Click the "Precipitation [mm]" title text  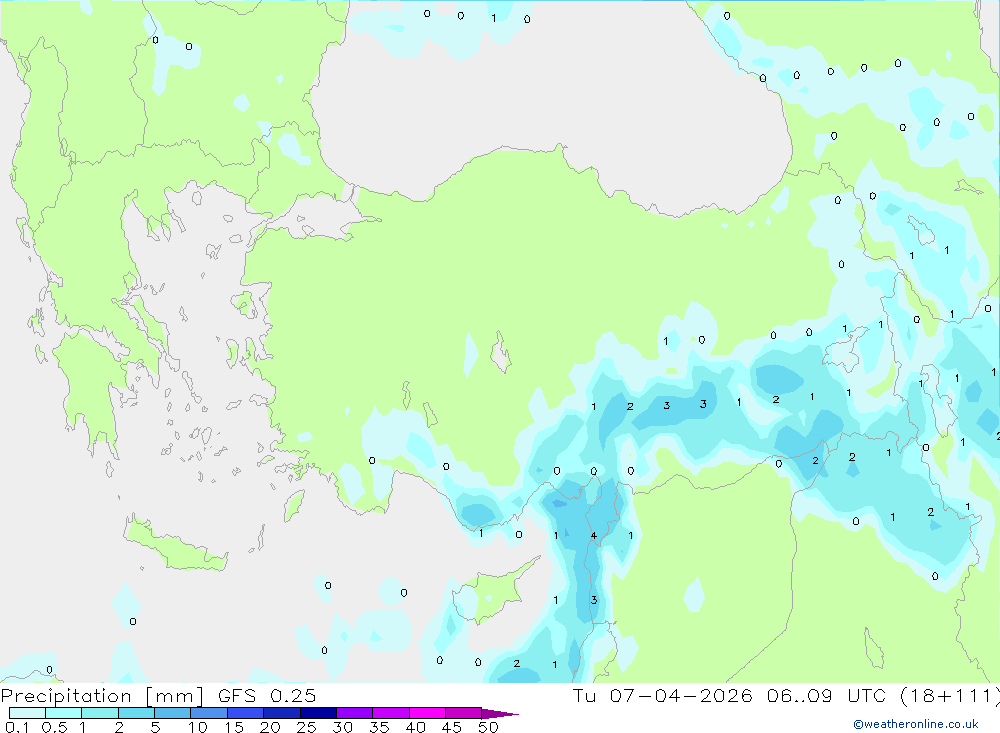click(102, 696)
